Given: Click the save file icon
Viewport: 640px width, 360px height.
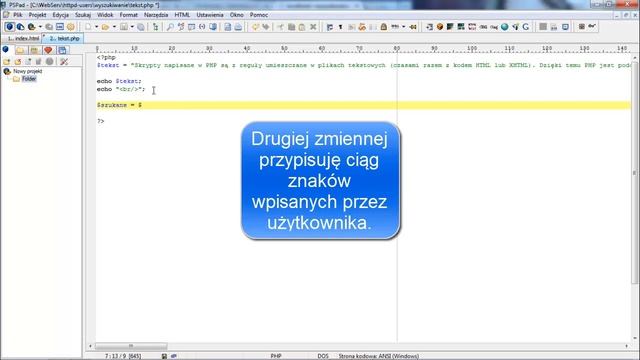Looking at the screenshot, I should [124, 27].
